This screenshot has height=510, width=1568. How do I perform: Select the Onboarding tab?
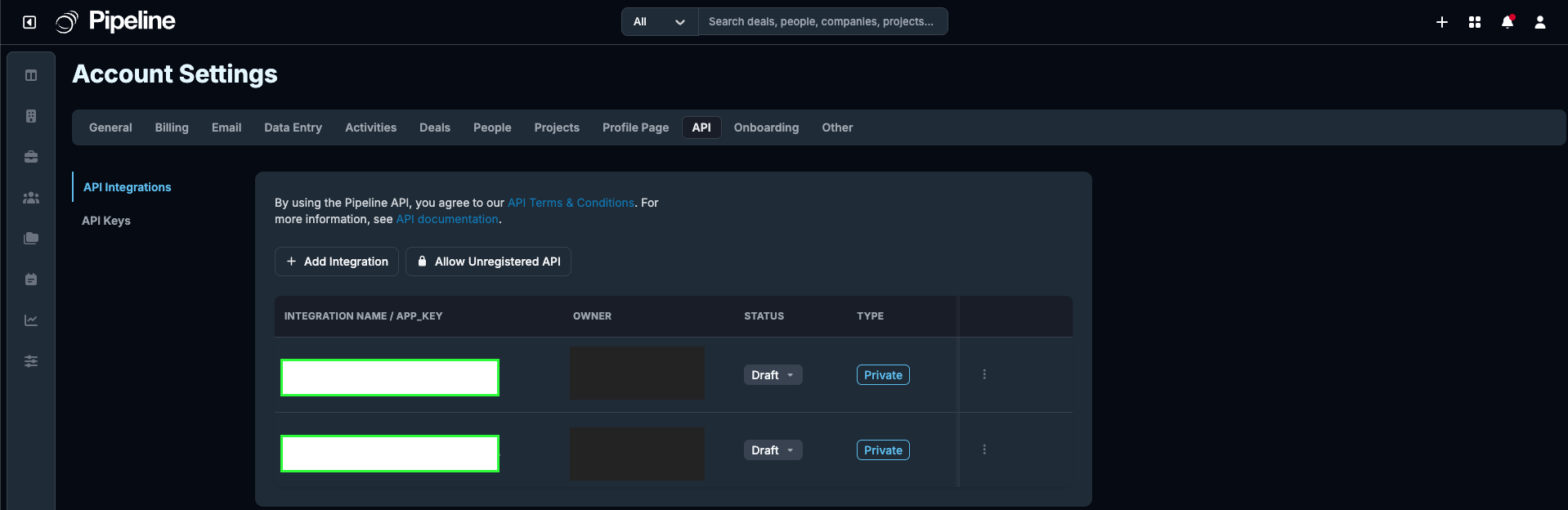766,127
